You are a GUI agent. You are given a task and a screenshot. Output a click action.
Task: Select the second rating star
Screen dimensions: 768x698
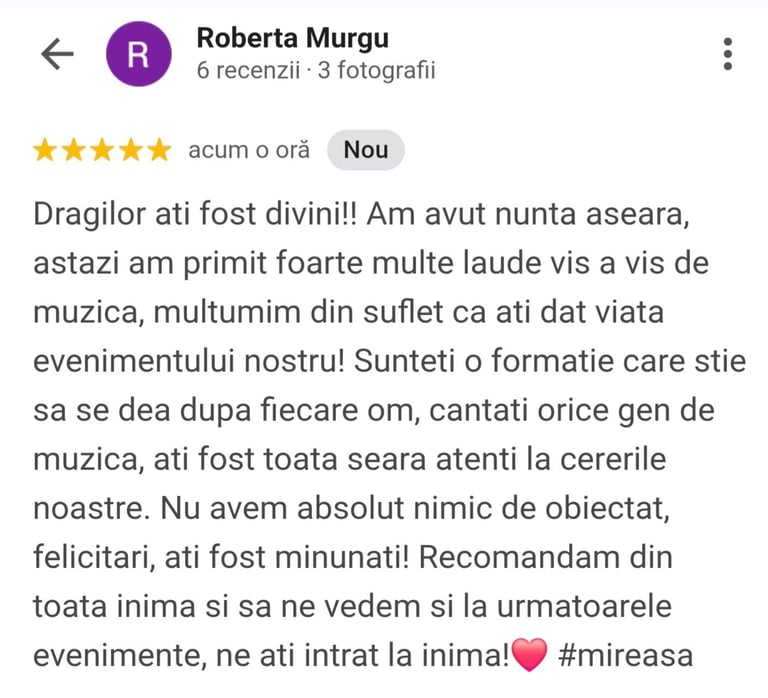[73, 150]
